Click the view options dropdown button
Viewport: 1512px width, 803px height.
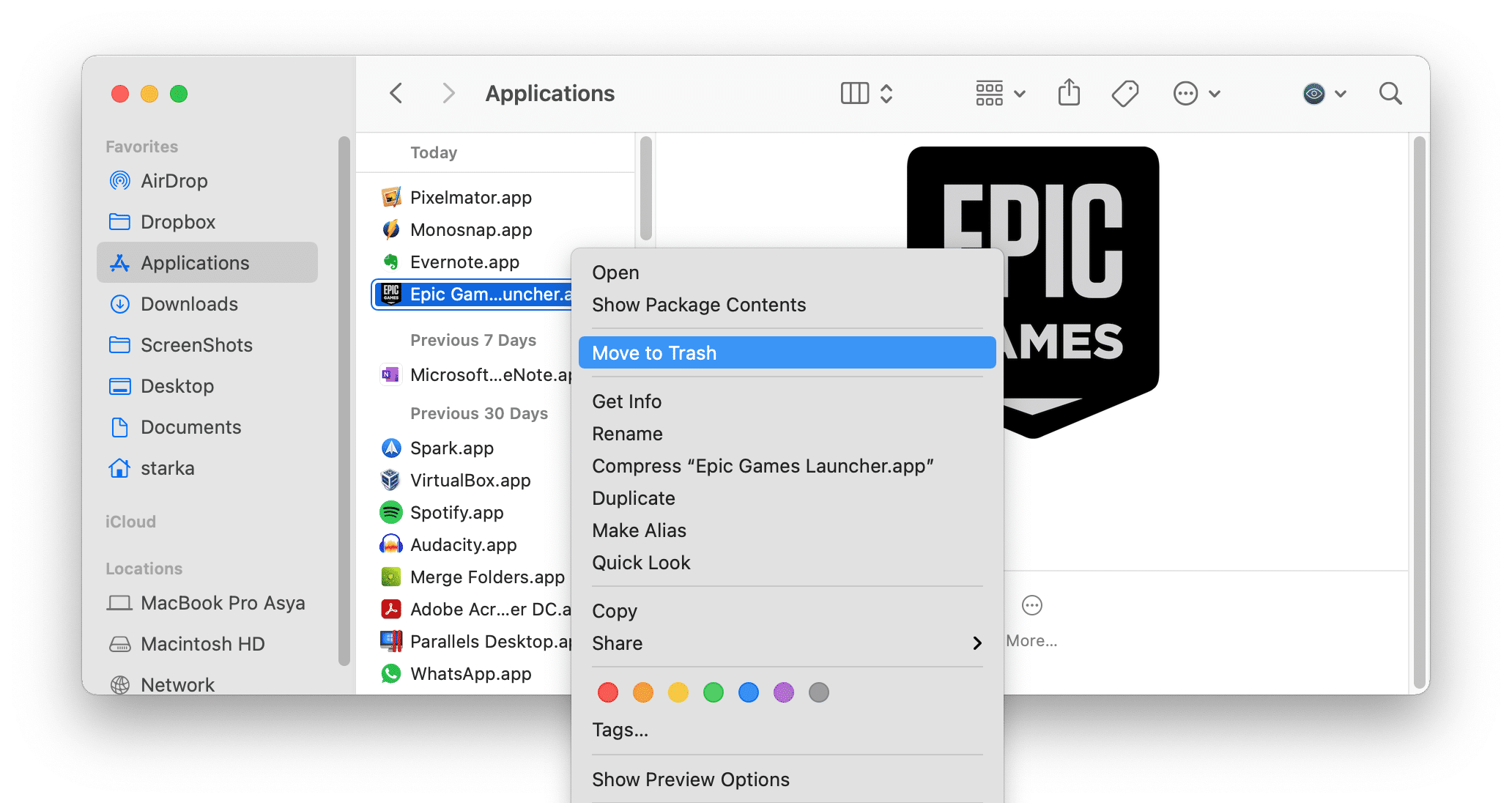(993, 93)
